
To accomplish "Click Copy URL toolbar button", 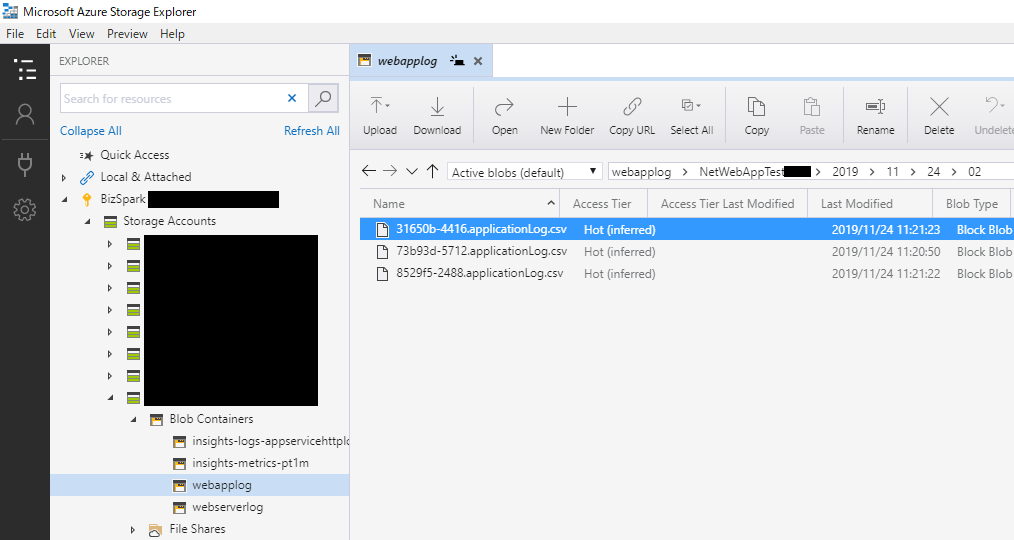I will point(632,116).
